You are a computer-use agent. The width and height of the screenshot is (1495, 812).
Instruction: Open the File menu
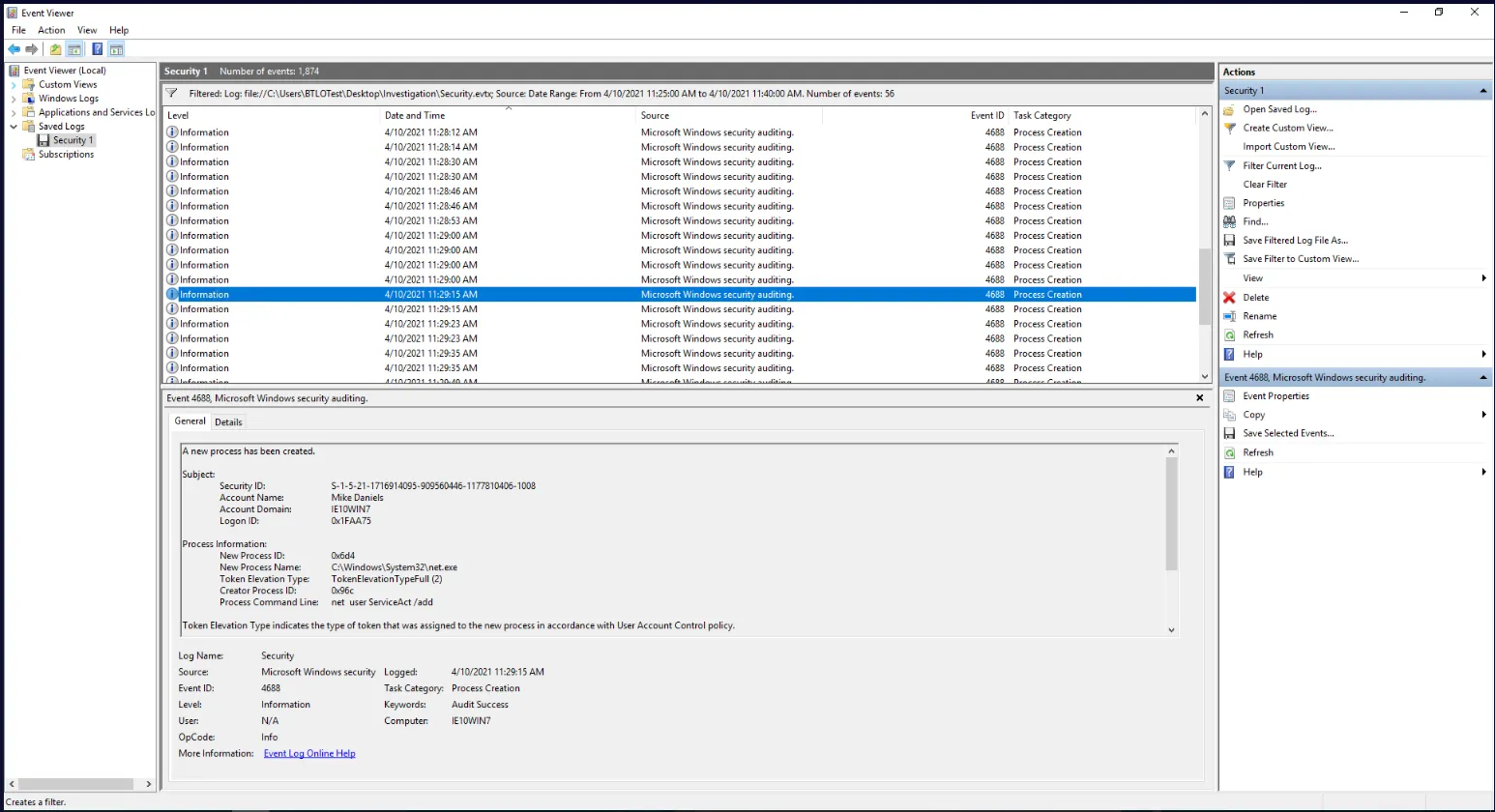point(18,31)
